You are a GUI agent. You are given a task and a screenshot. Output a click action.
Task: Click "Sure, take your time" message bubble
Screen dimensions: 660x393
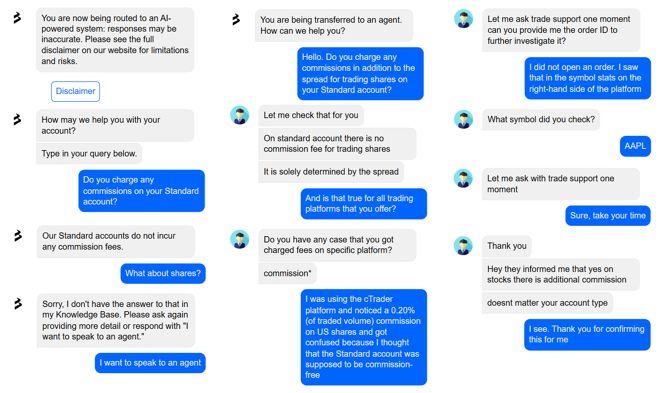pyautogui.click(x=608, y=215)
